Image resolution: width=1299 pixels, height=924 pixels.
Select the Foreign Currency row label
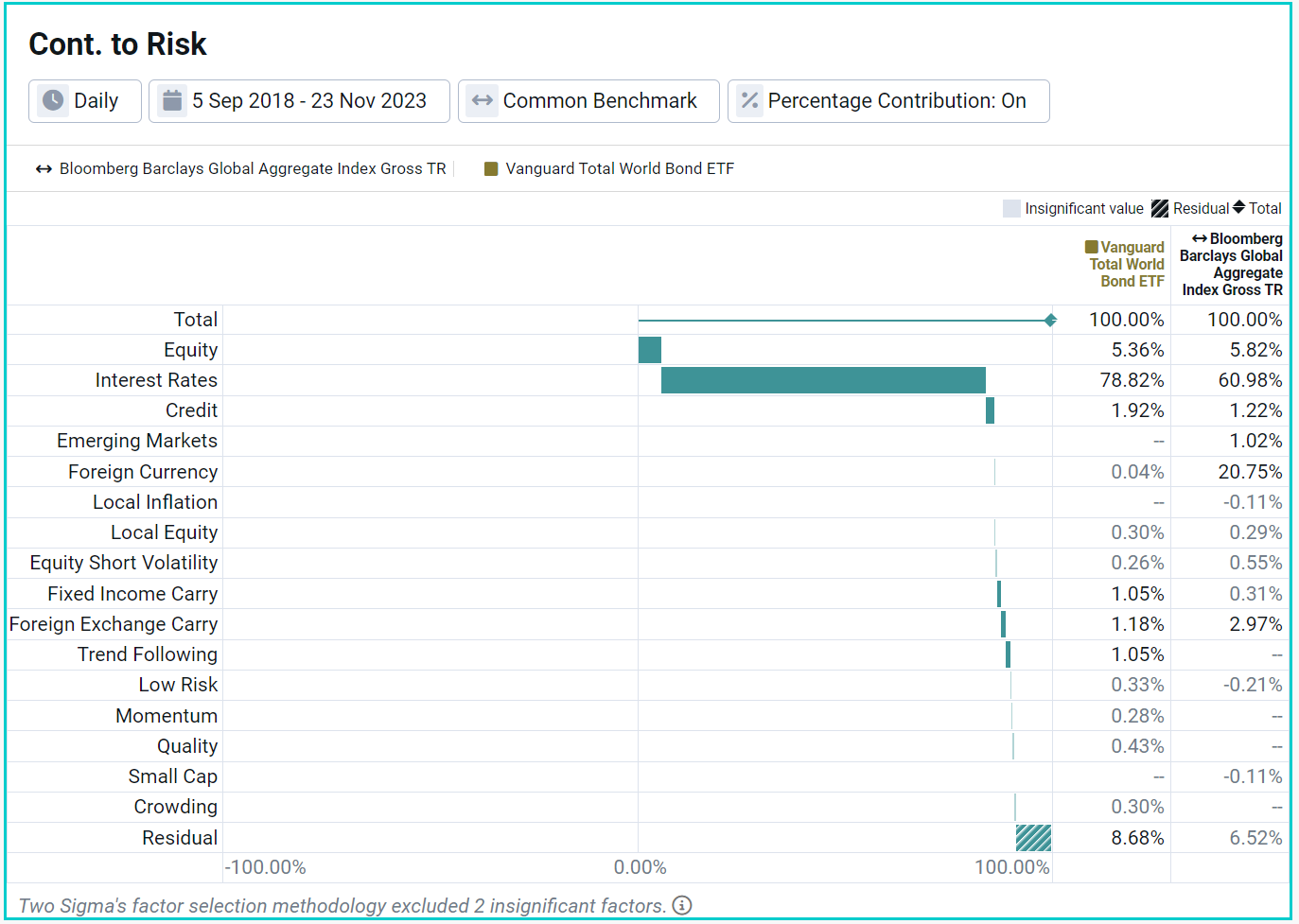[x=143, y=472]
